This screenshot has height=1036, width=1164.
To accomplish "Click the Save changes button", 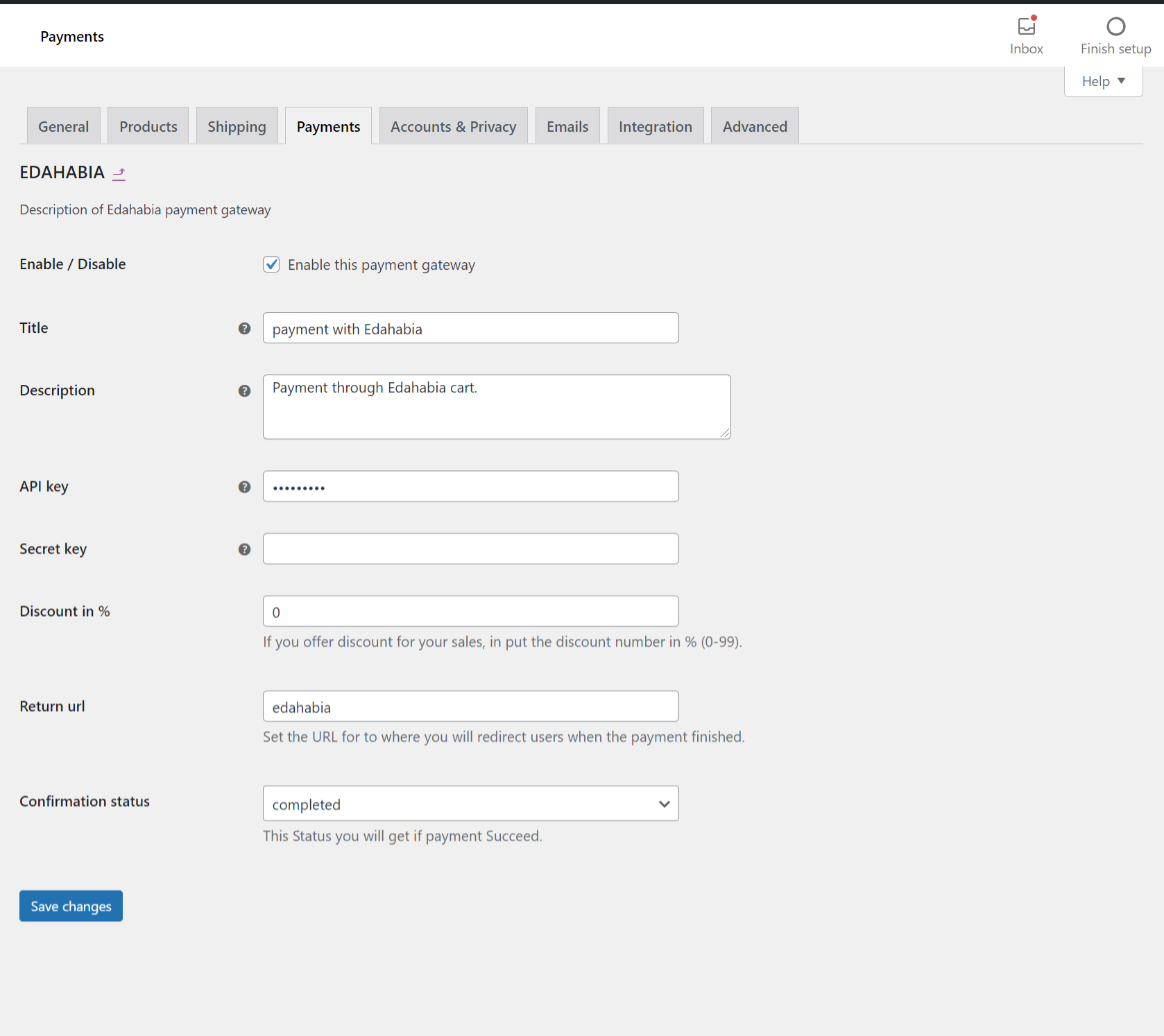I will pos(71,906).
